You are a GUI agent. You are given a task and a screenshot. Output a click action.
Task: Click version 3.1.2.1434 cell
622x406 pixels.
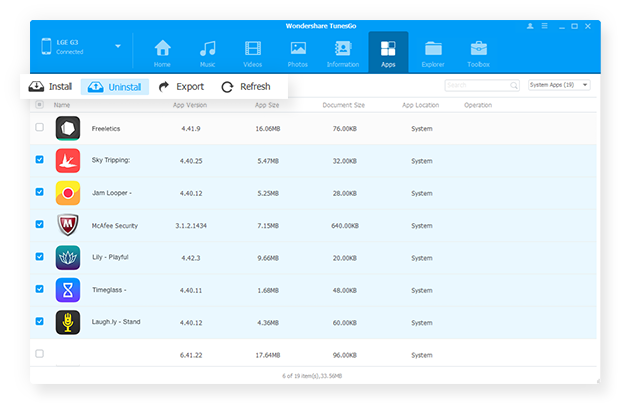[x=191, y=225]
